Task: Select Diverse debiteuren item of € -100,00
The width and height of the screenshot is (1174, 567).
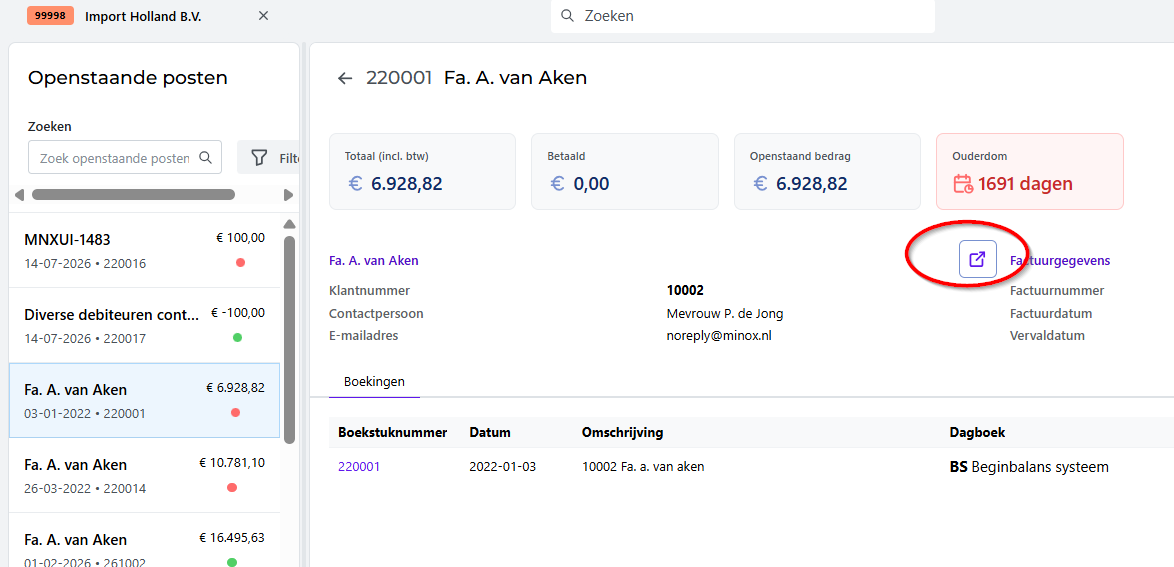Action: pos(145,325)
